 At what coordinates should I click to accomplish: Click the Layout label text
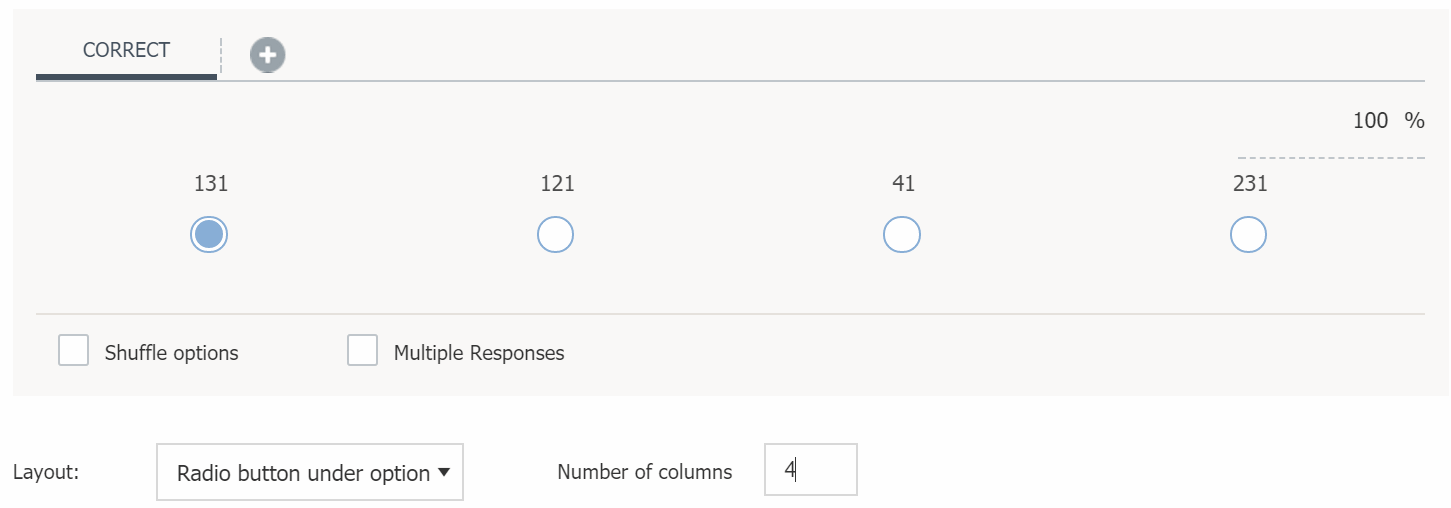tap(46, 472)
